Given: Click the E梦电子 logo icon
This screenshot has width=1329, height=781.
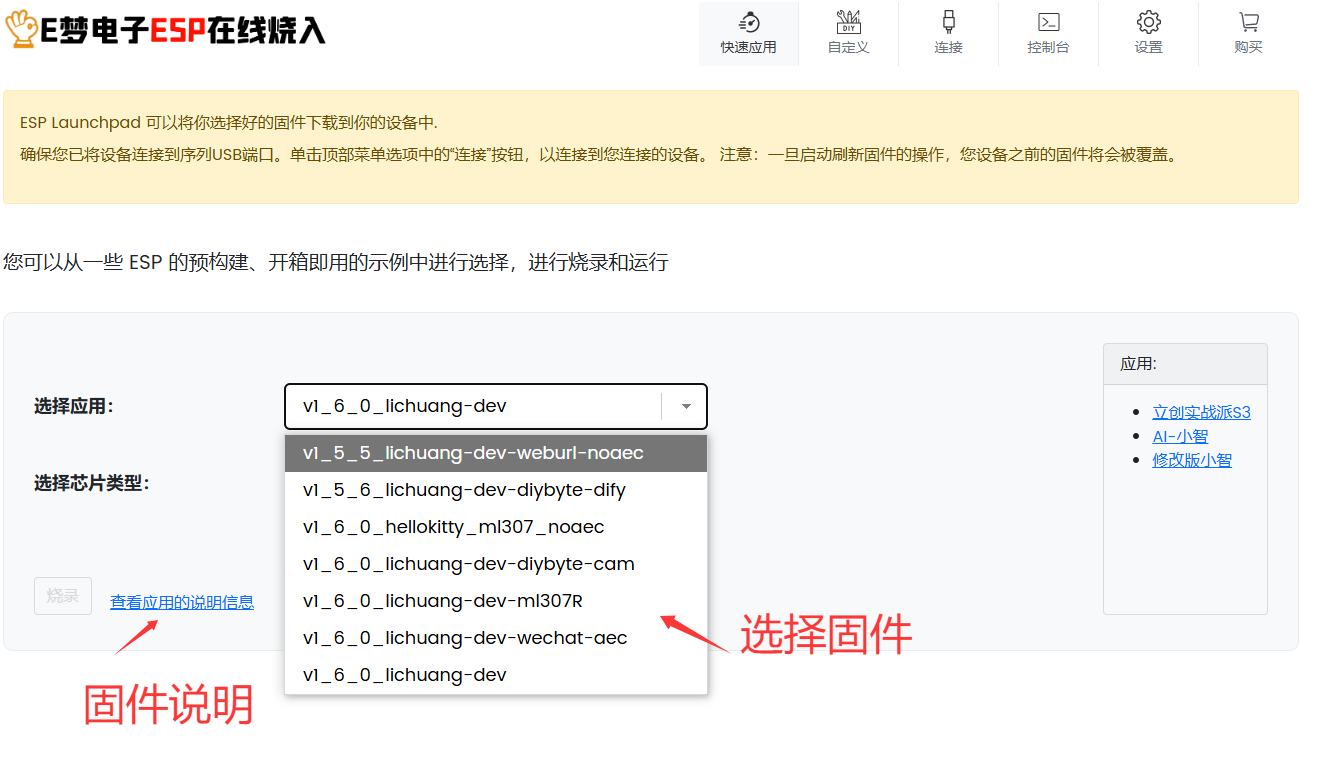Looking at the screenshot, I should [x=20, y=30].
